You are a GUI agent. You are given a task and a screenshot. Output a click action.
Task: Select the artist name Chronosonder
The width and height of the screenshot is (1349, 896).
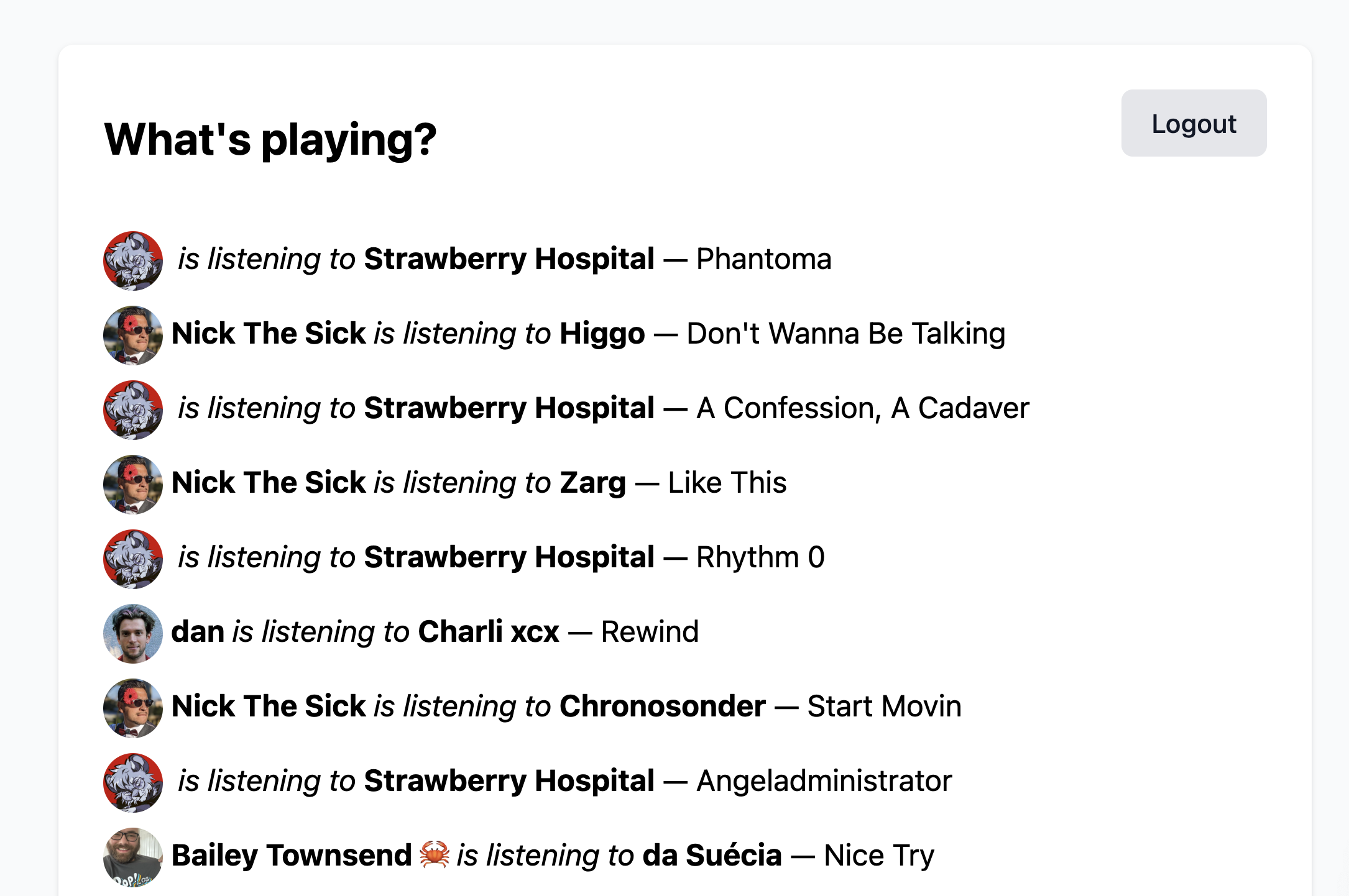662,706
